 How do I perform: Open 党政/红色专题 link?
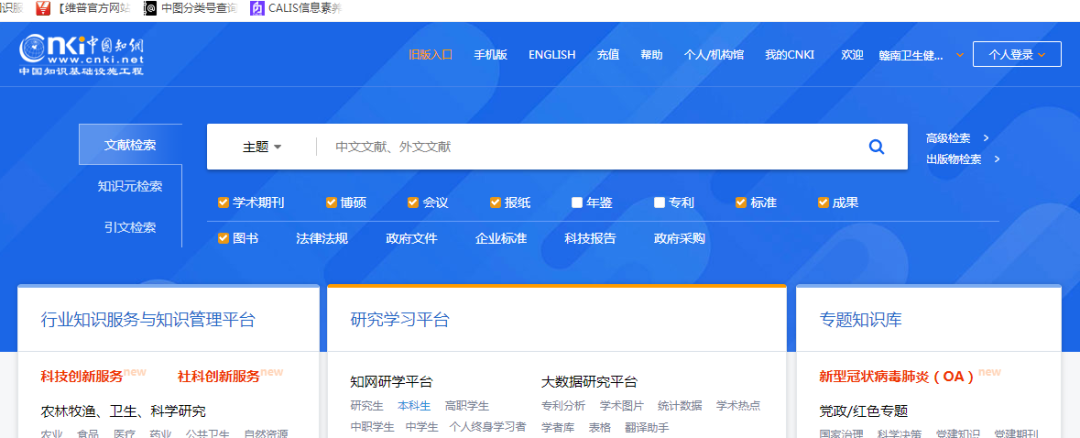coord(863,412)
